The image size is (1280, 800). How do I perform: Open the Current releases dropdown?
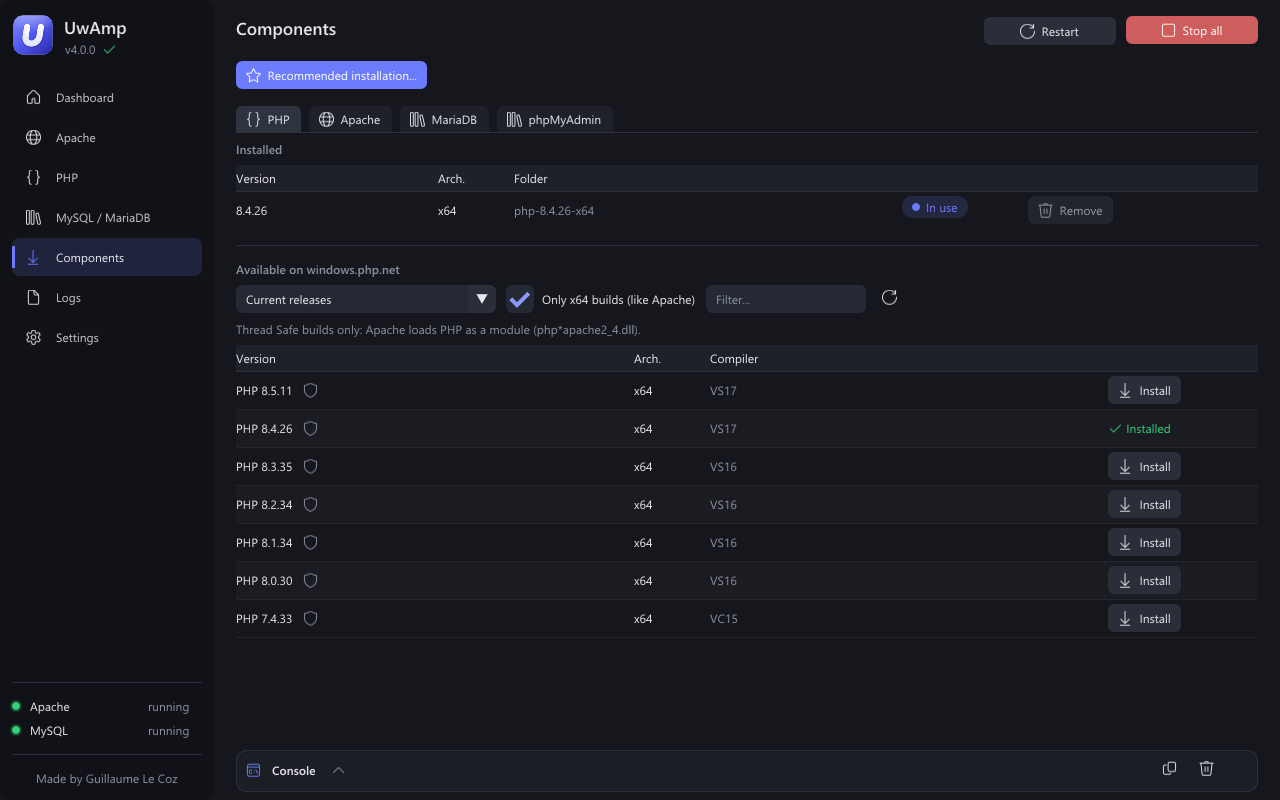click(x=366, y=299)
